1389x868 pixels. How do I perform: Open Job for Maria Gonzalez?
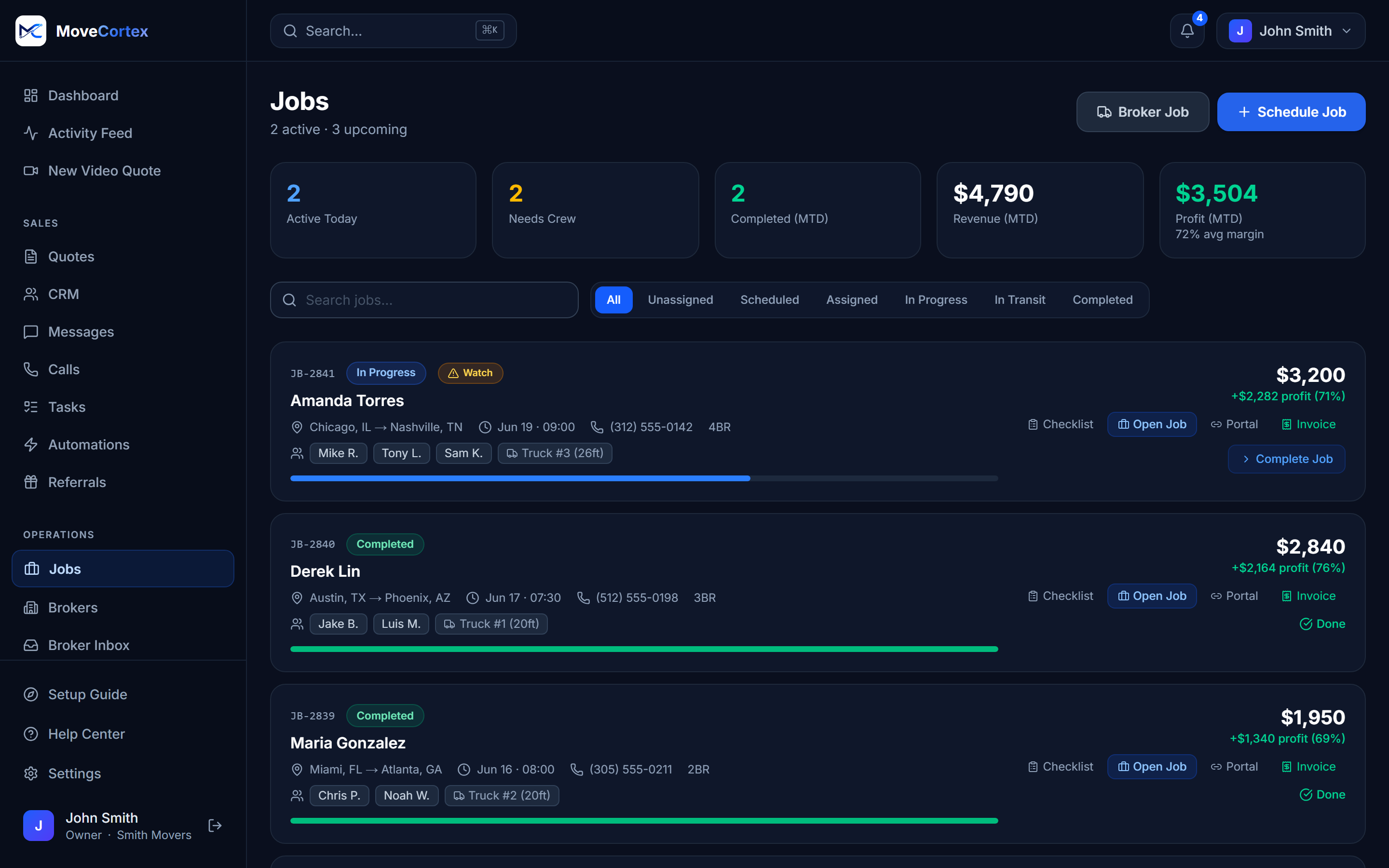[1151, 766]
